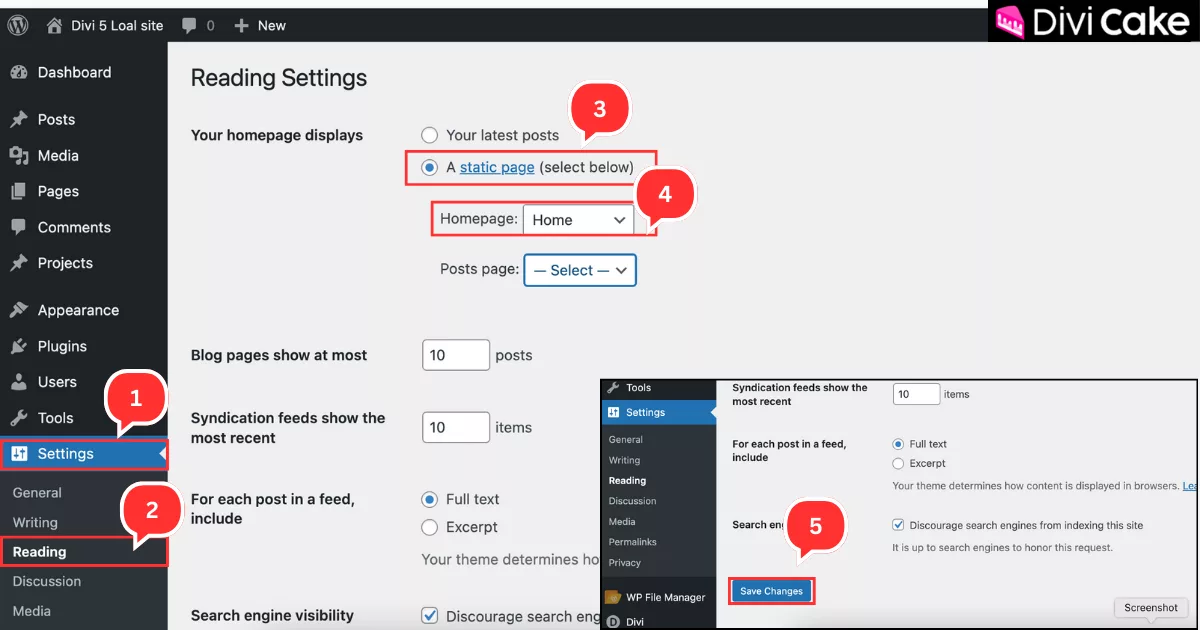Screen dimensions: 1200x630
Task: Open Privacy in inset settings submenu
Action: coord(624,562)
